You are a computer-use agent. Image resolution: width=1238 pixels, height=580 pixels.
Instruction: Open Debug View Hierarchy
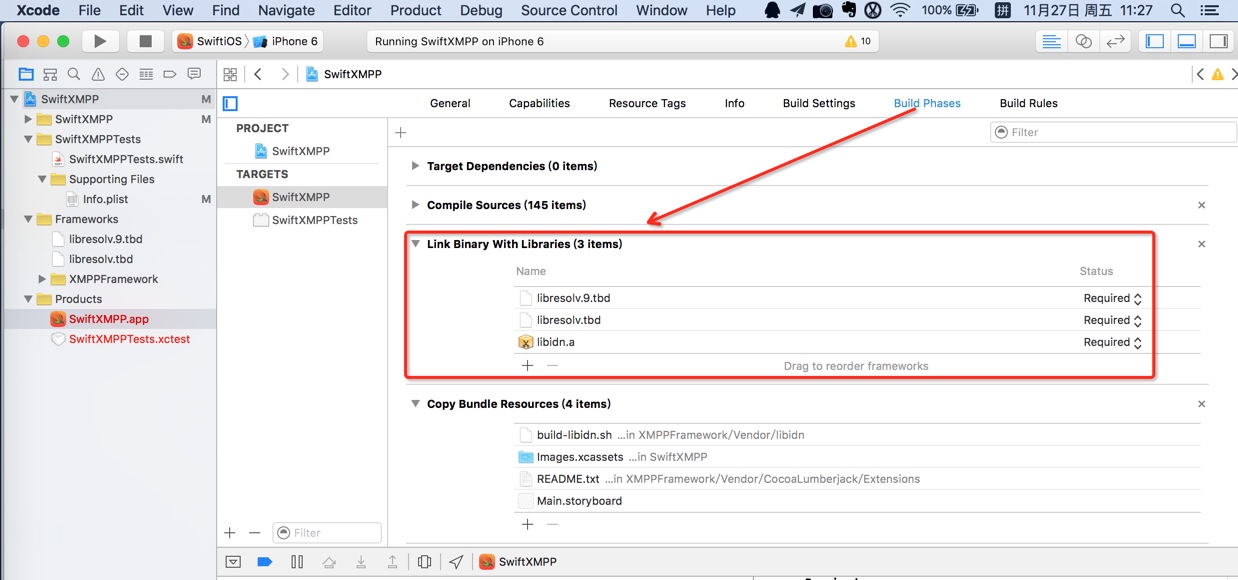424,562
